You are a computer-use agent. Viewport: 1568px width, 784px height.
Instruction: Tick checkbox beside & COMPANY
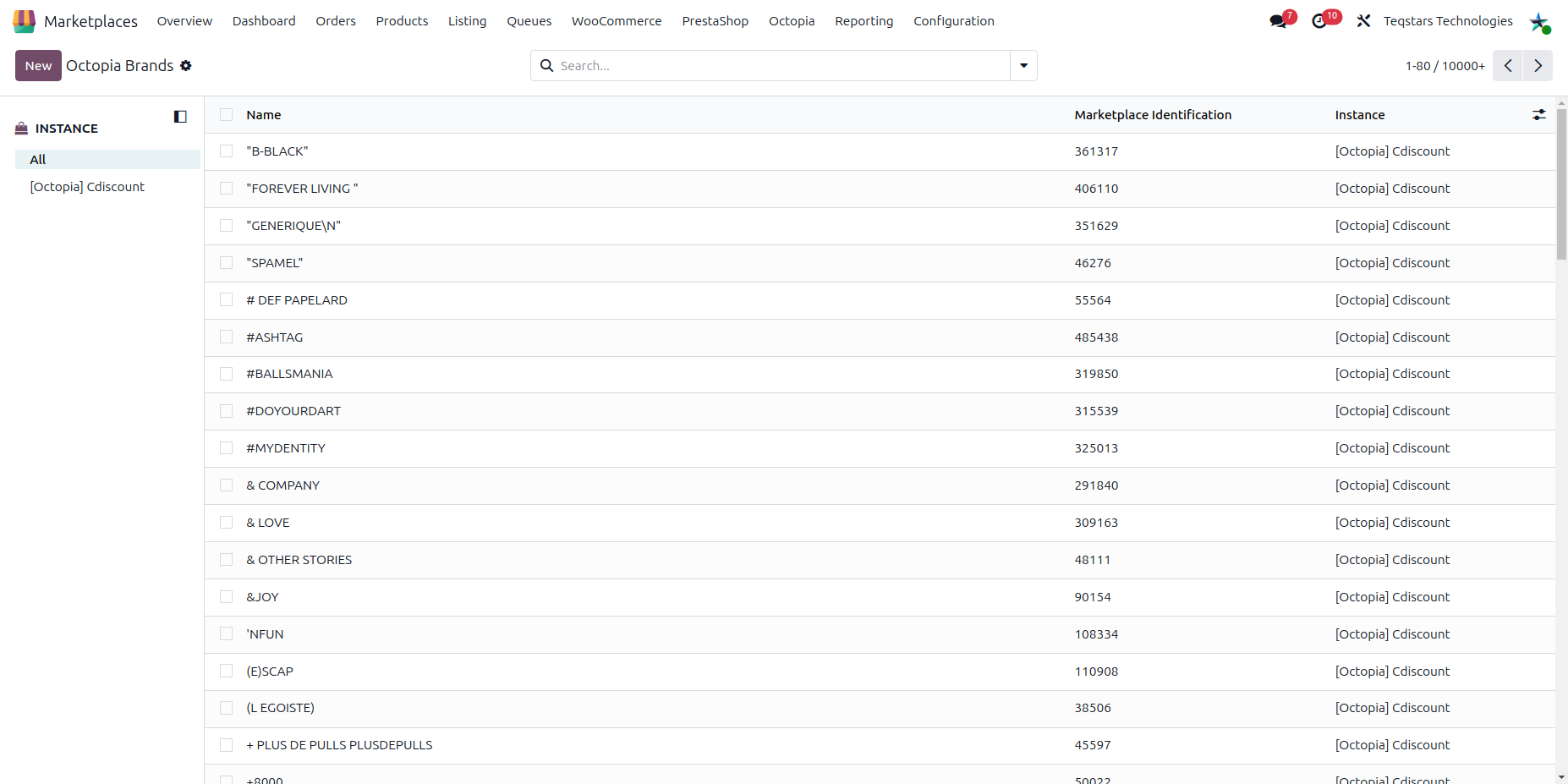226,485
